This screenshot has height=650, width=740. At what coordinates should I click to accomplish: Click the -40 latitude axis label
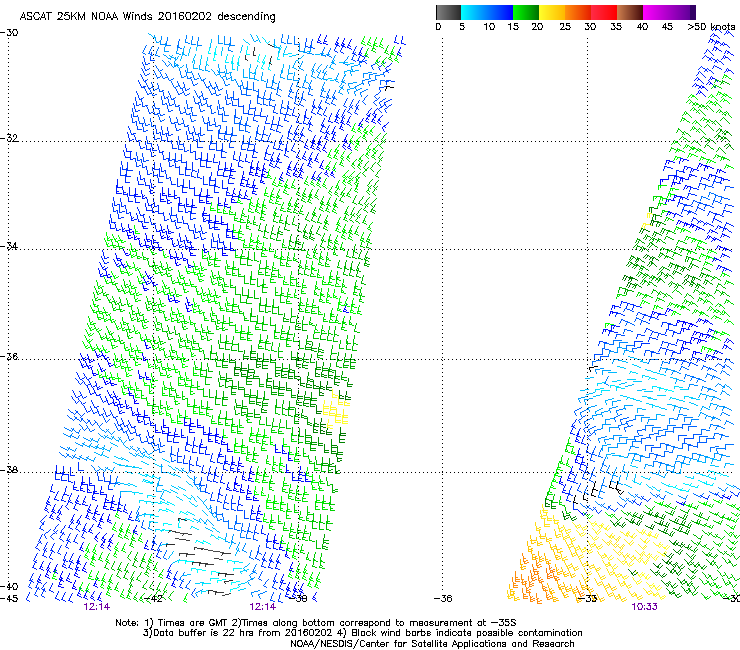coord(9,587)
